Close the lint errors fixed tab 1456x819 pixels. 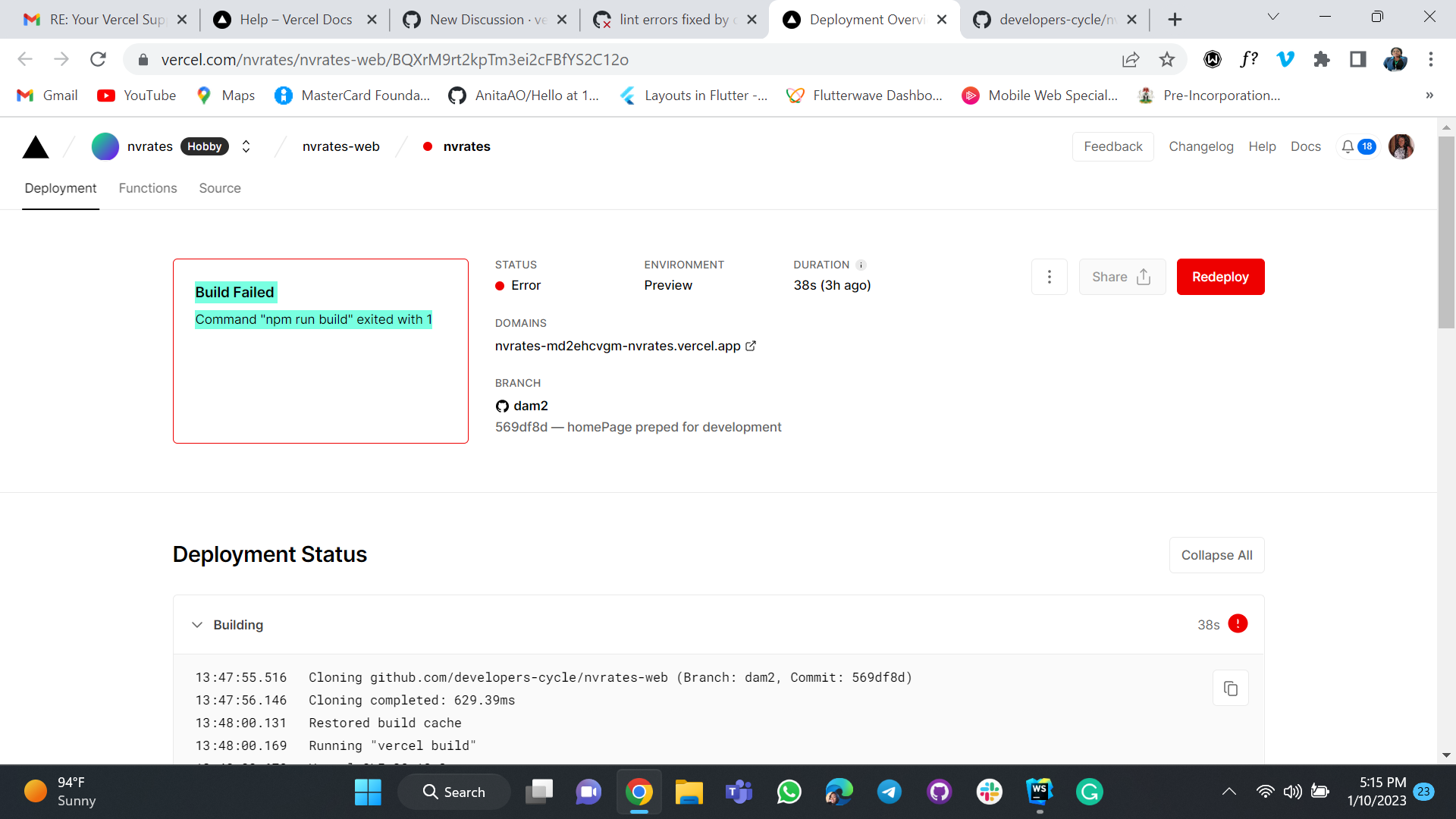pyautogui.click(x=752, y=20)
